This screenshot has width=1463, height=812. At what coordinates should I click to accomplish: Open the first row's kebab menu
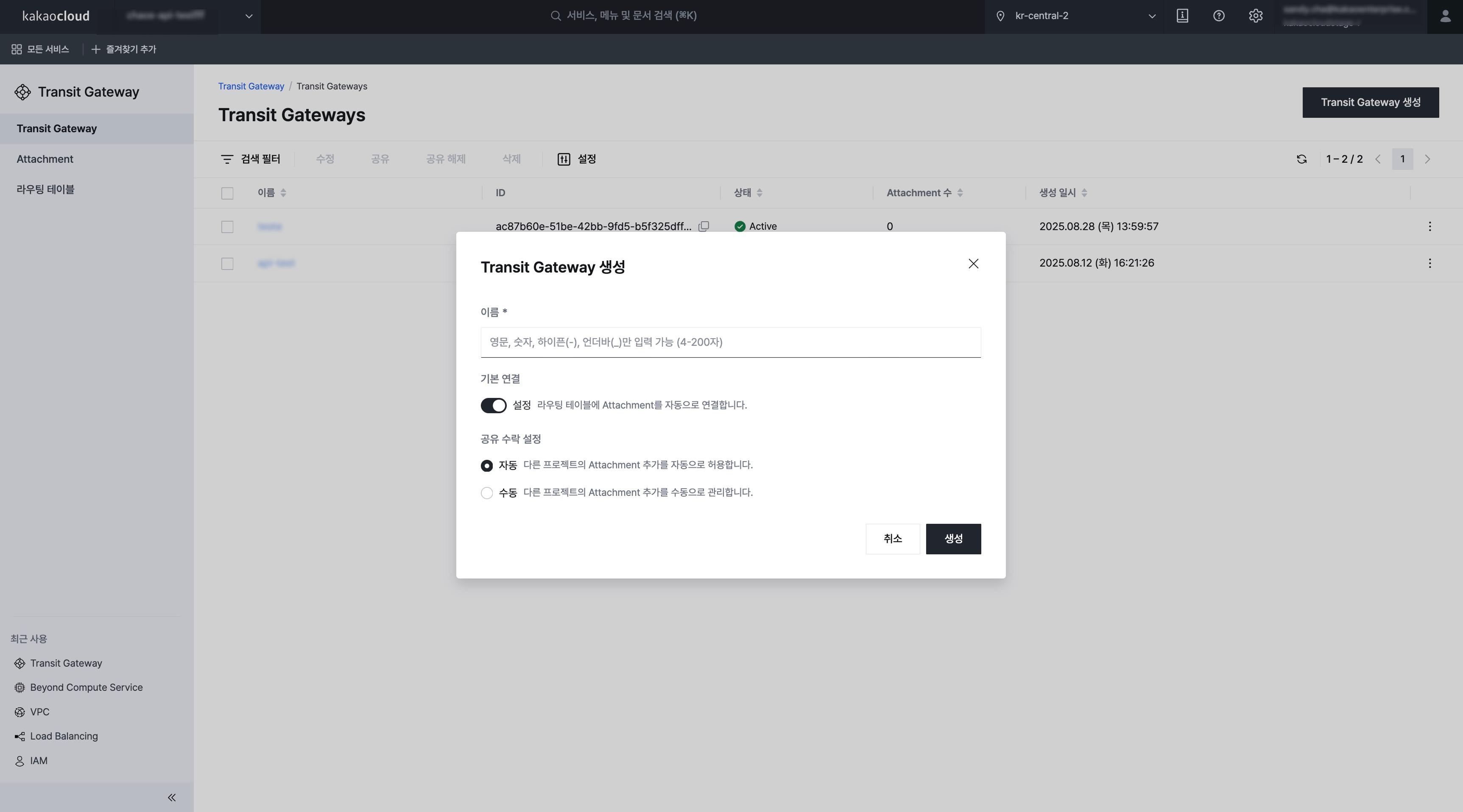[1429, 226]
